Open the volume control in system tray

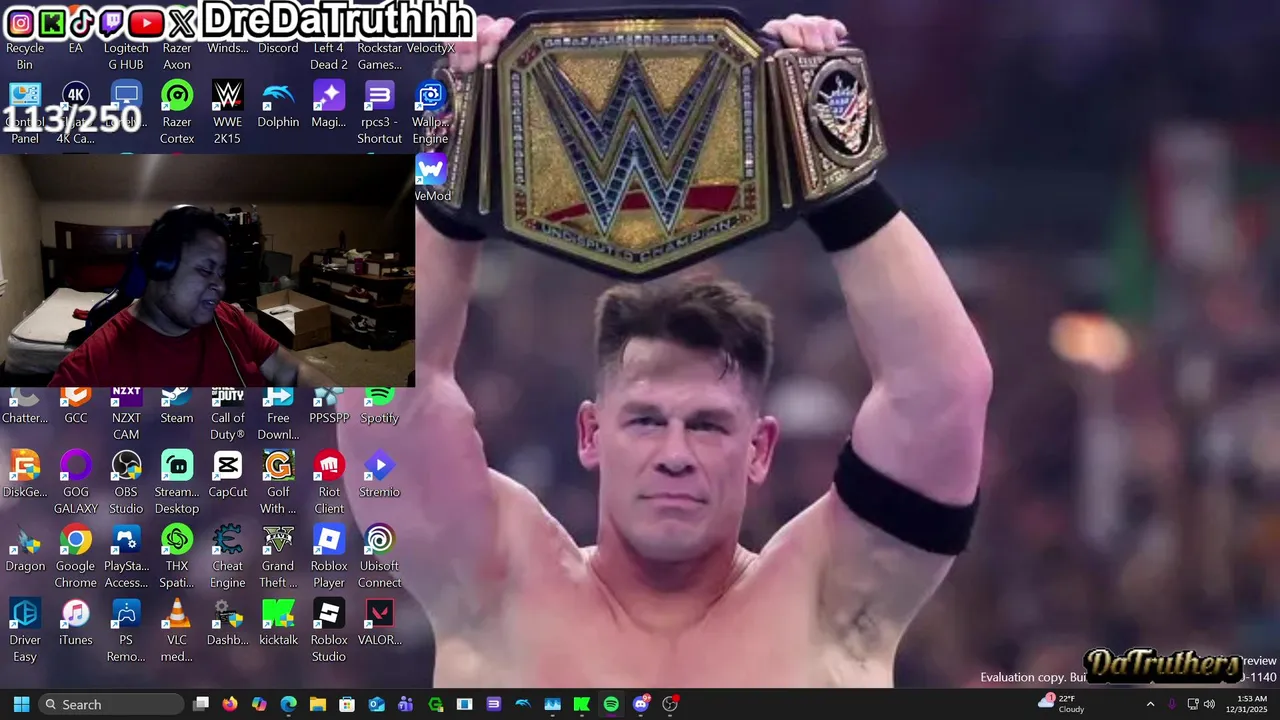[x=1209, y=704]
